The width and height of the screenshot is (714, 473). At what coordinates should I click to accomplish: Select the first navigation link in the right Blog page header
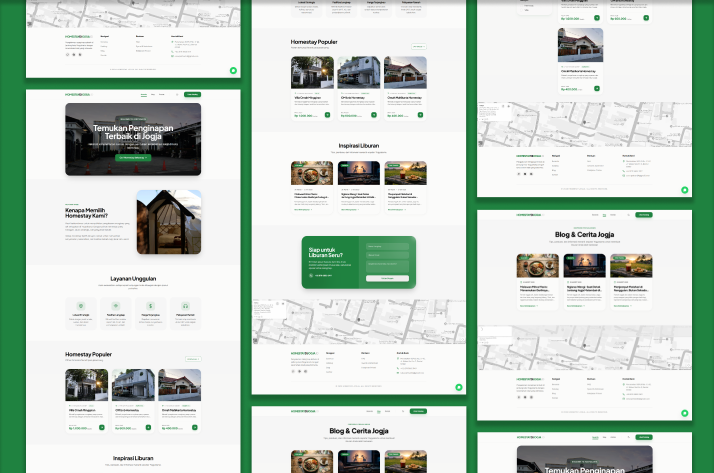(594, 214)
